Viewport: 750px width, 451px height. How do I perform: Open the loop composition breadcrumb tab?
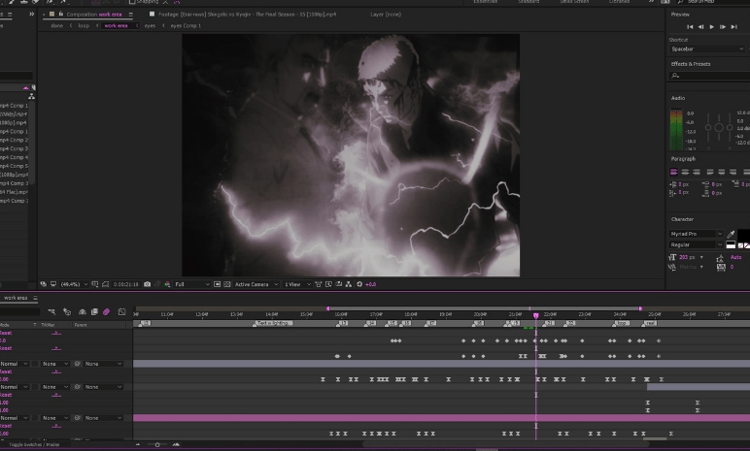pos(84,26)
